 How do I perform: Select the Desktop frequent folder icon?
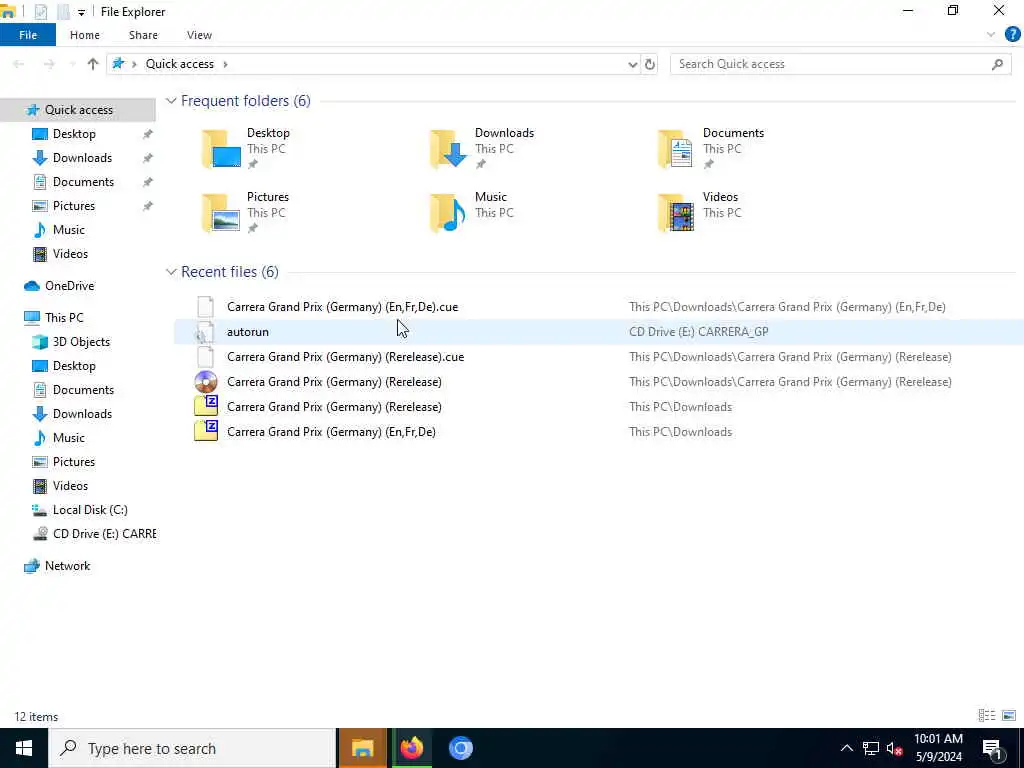[x=221, y=149]
